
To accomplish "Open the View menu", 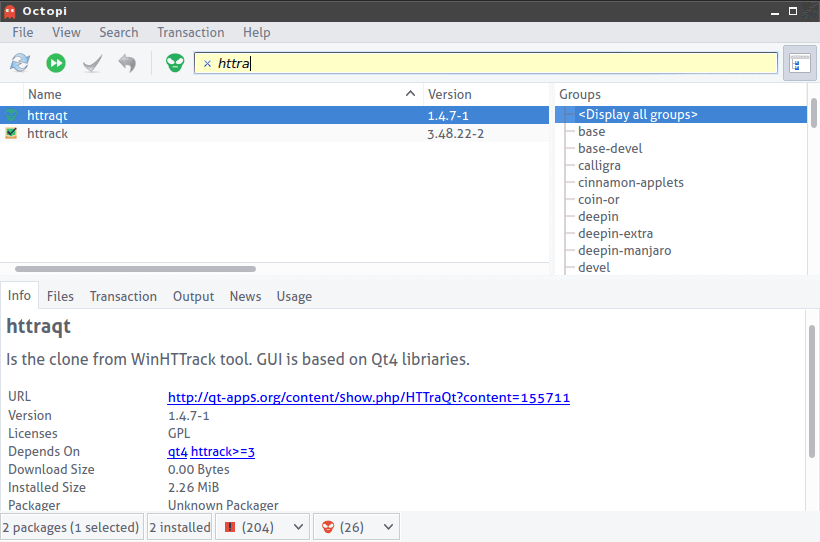I will click(x=66, y=32).
